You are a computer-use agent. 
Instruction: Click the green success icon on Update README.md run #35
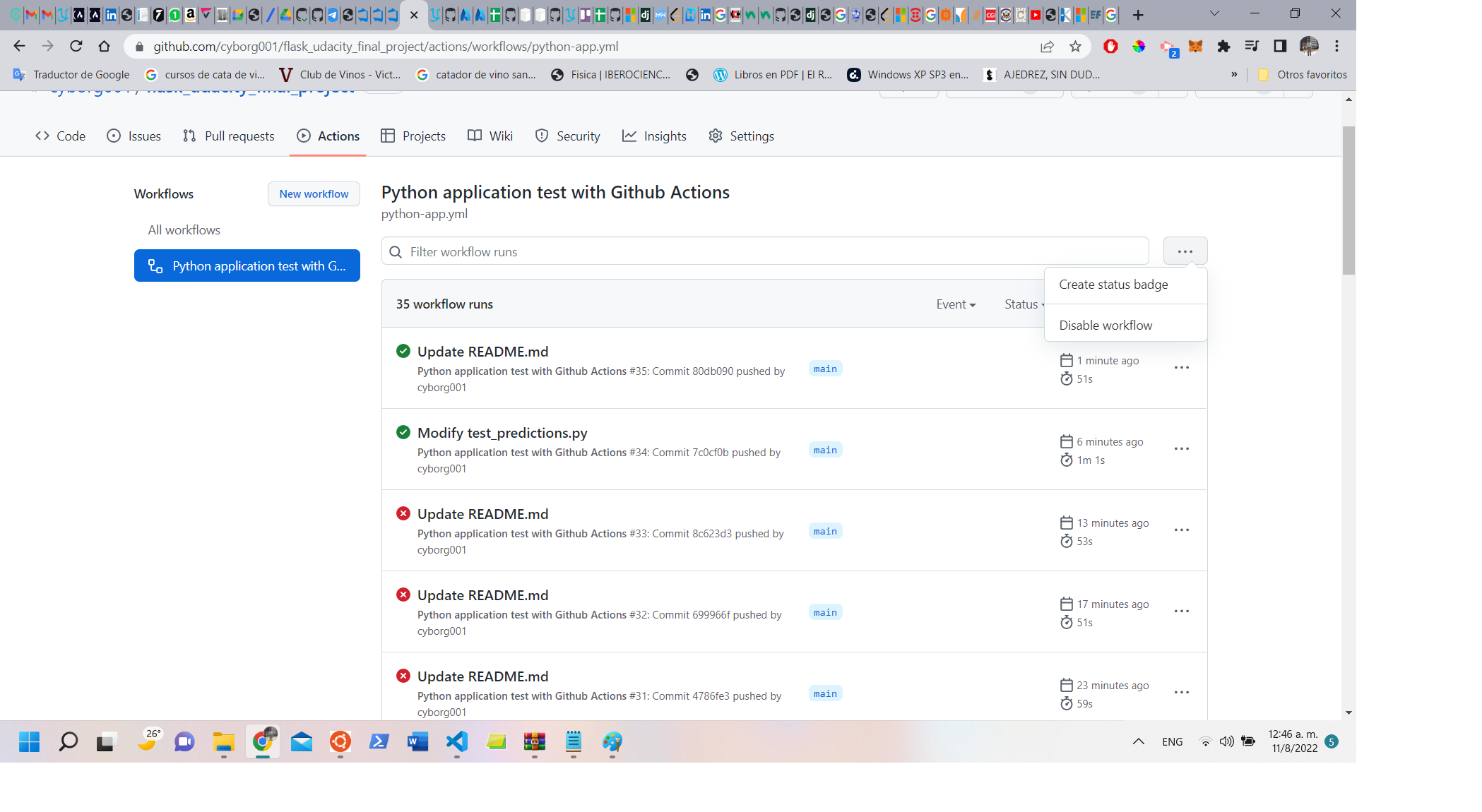click(x=403, y=351)
